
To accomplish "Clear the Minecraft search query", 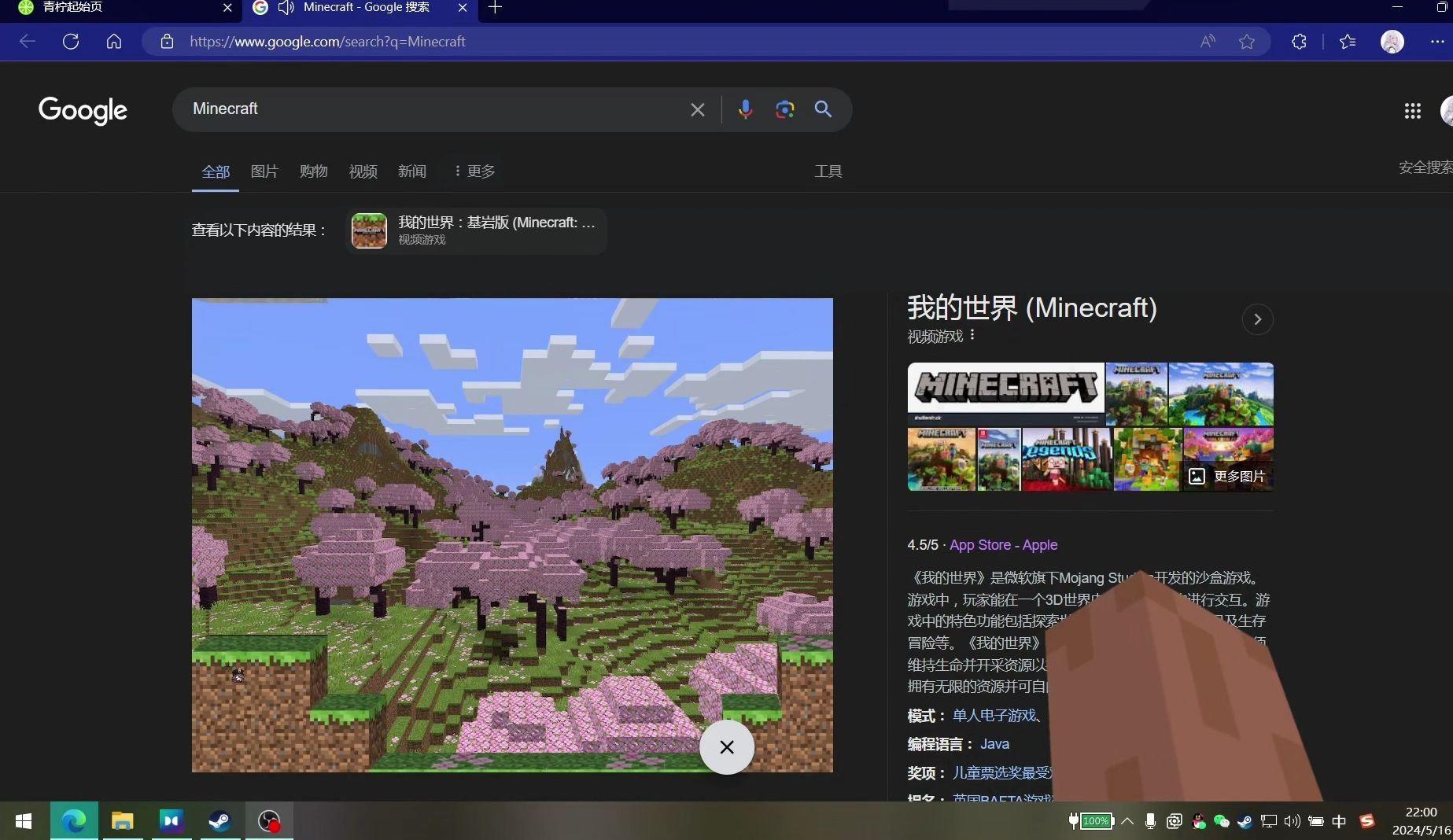I will 698,109.
